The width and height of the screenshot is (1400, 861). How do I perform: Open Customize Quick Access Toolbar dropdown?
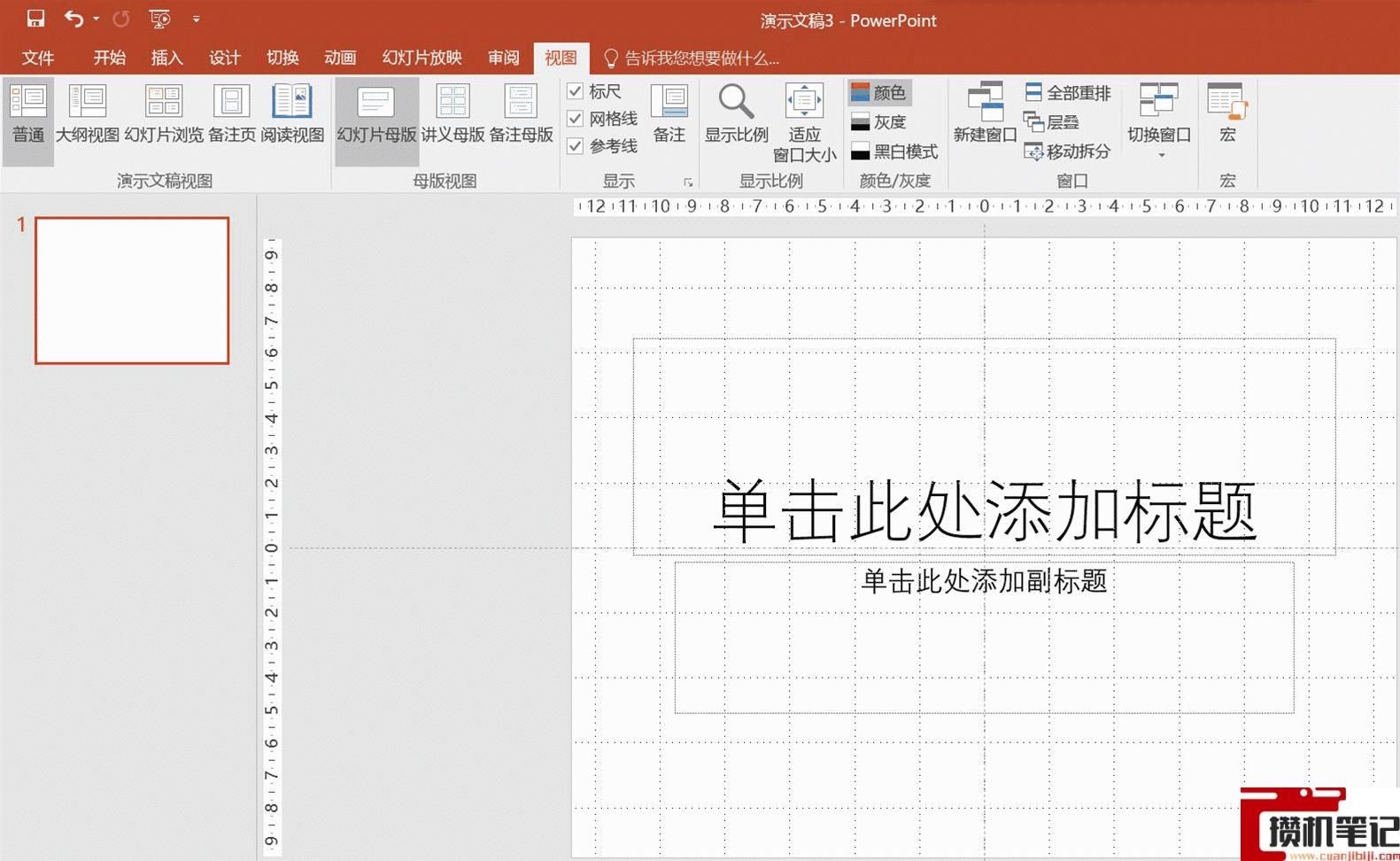click(196, 19)
